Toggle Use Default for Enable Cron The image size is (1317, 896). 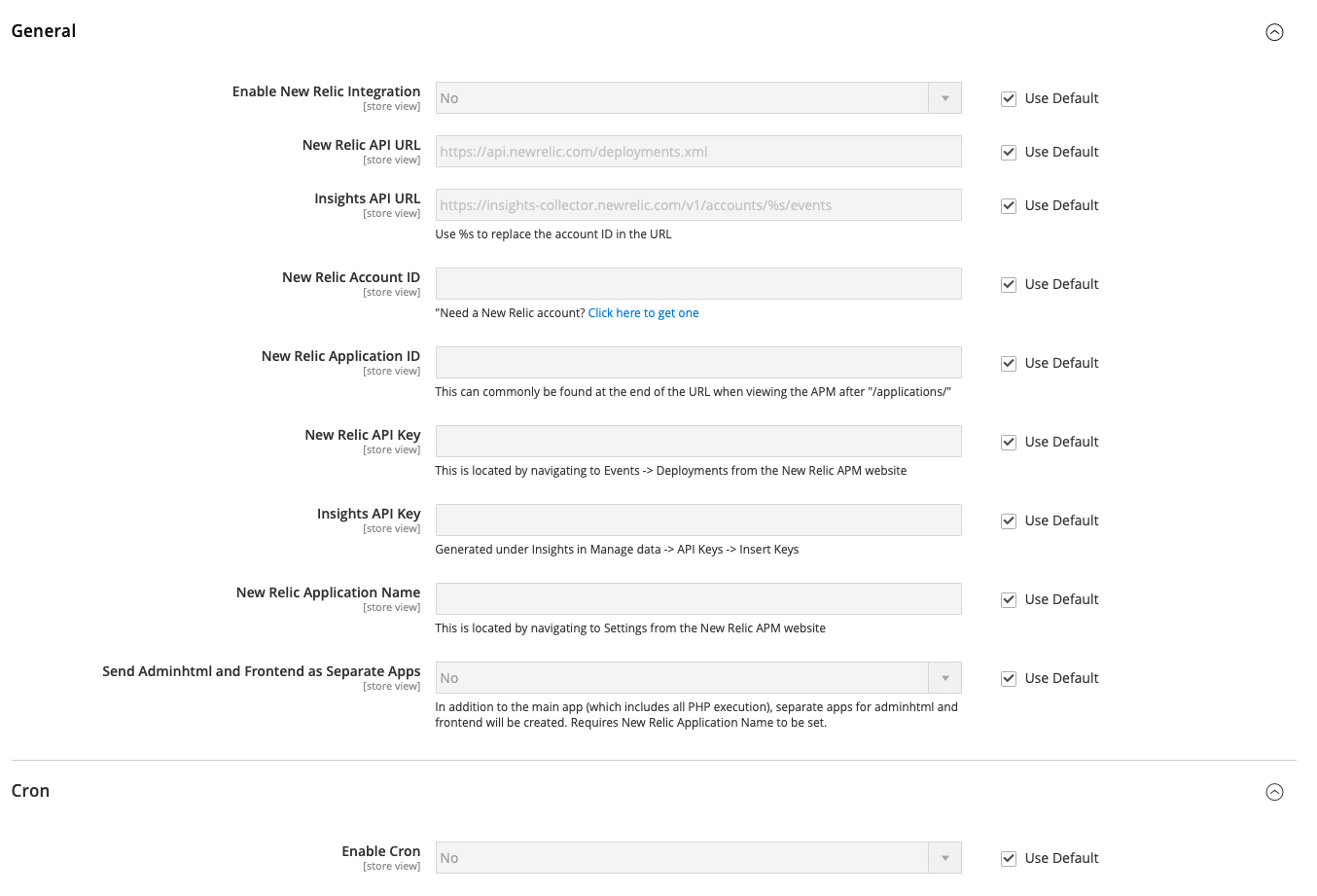1009,858
